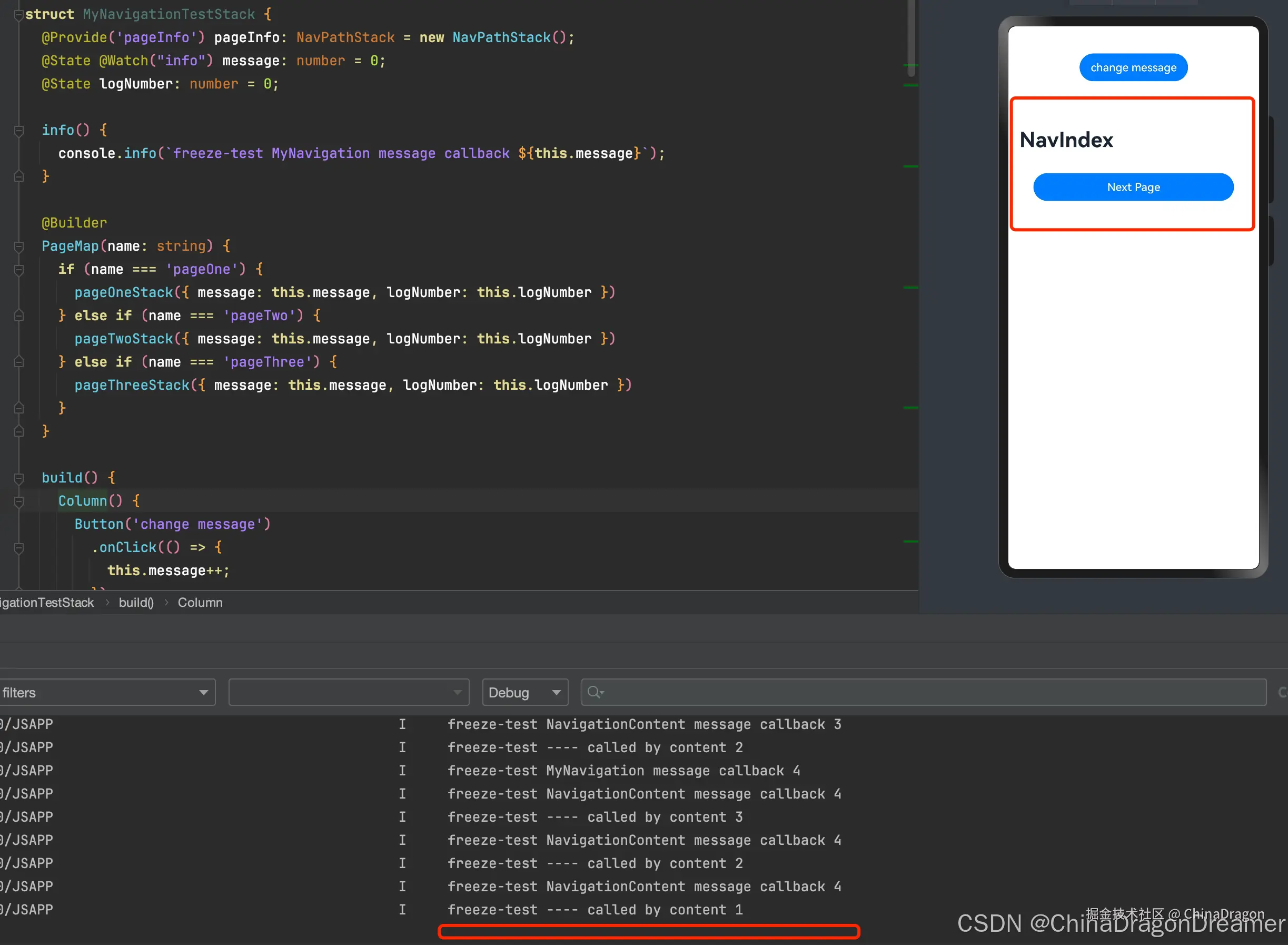Click '@Watch("info")' decorator in code
The width and height of the screenshot is (1288, 945).
point(156,61)
